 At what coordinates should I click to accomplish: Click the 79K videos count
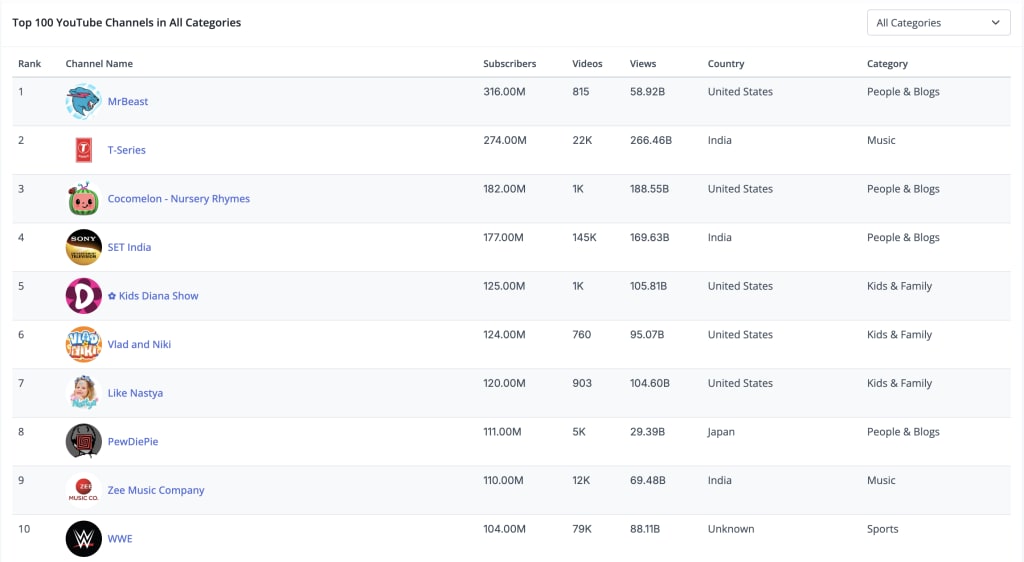click(x=582, y=529)
